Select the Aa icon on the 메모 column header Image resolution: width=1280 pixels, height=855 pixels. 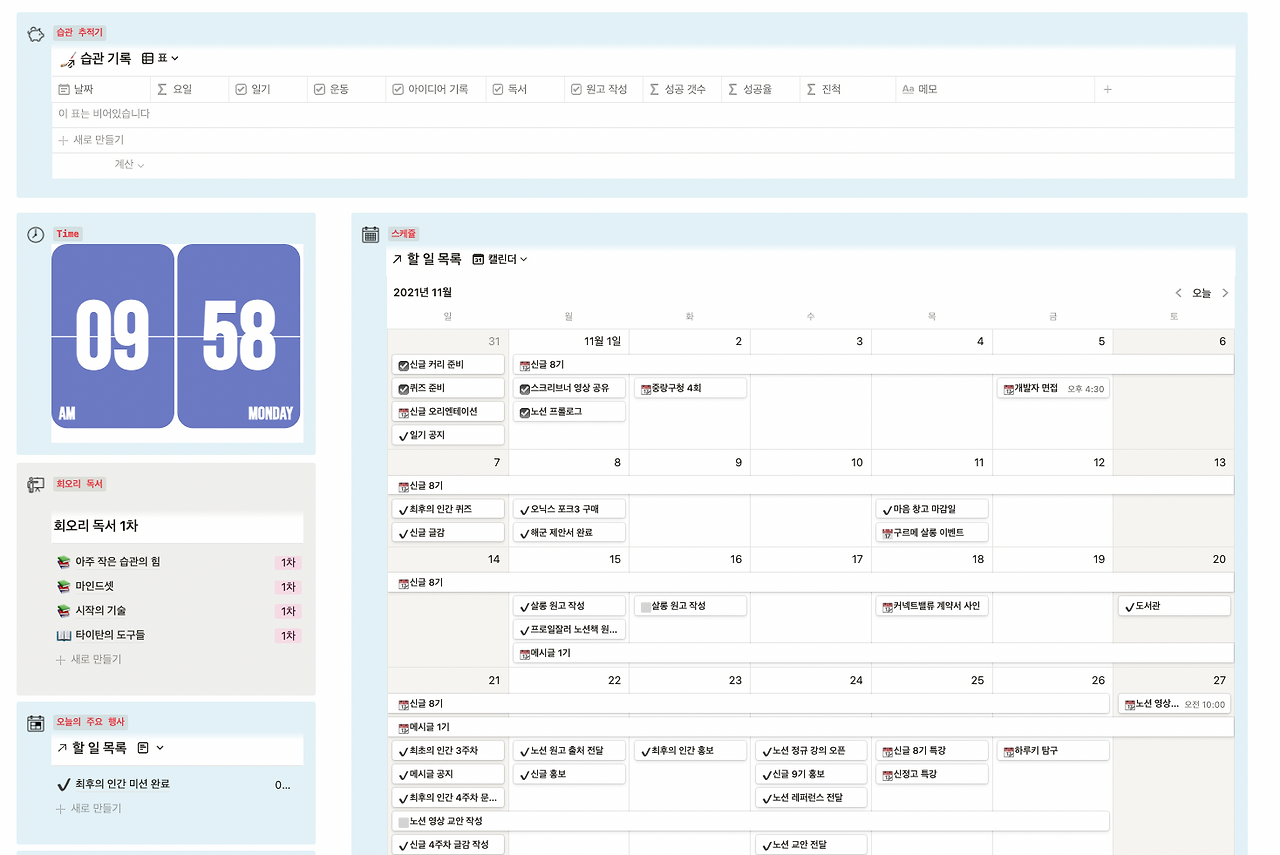(909, 89)
